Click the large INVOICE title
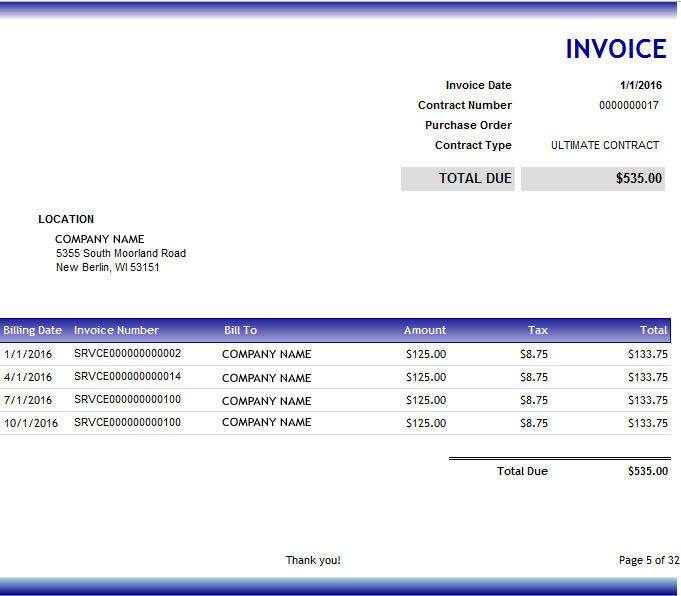The image size is (681, 596). pos(615,49)
